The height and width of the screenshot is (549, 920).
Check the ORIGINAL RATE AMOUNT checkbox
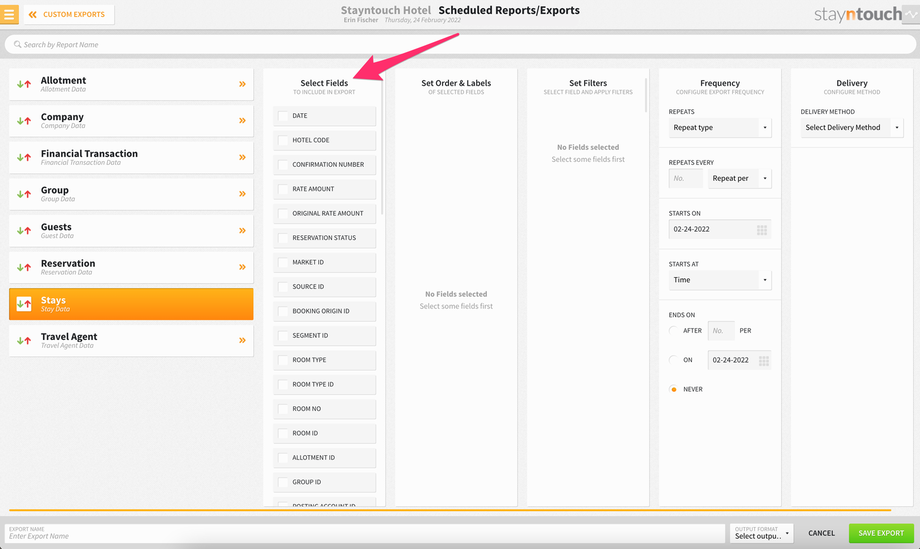click(x=283, y=214)
